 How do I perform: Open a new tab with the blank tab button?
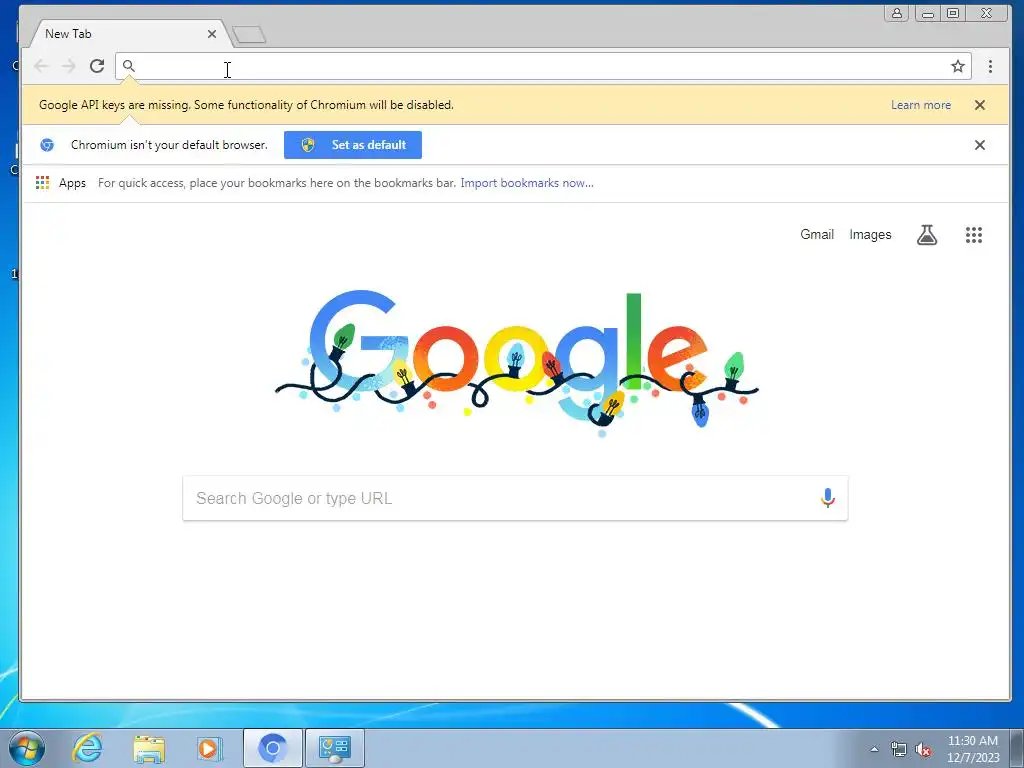(249, 35)
